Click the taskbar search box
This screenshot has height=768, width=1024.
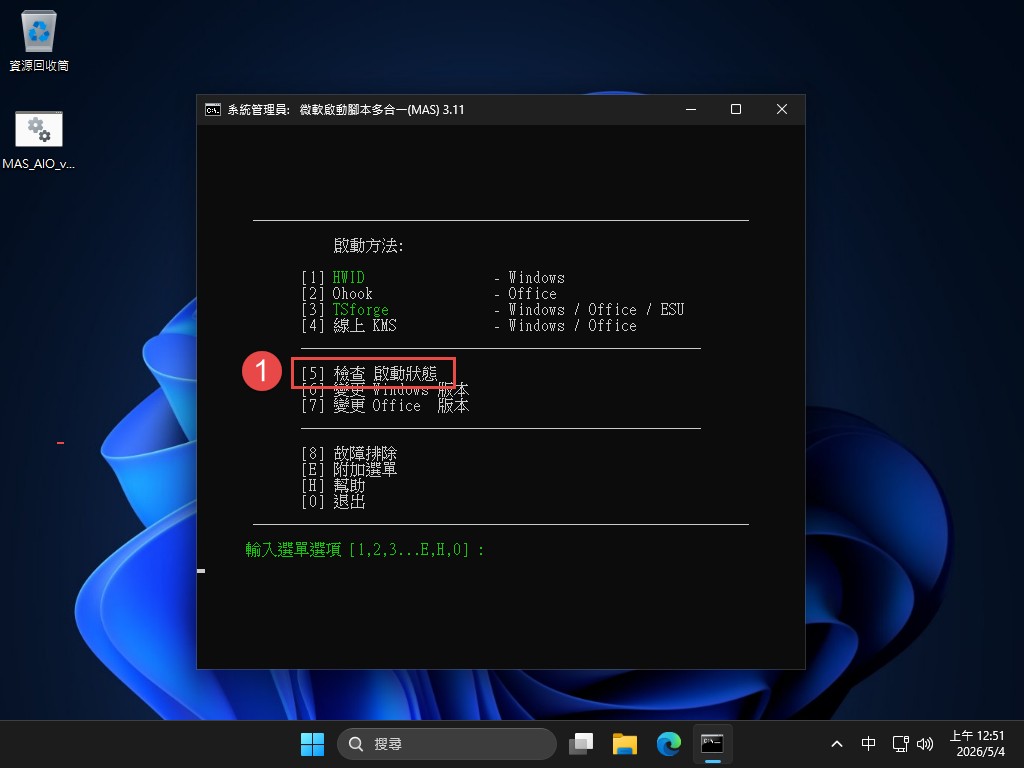coord(447,744)
